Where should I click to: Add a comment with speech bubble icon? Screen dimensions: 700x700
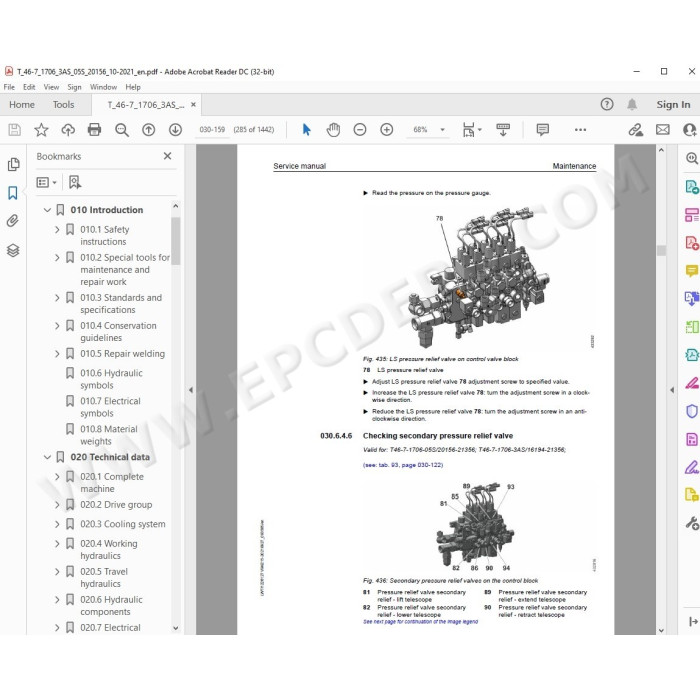(x=542, y=130)
